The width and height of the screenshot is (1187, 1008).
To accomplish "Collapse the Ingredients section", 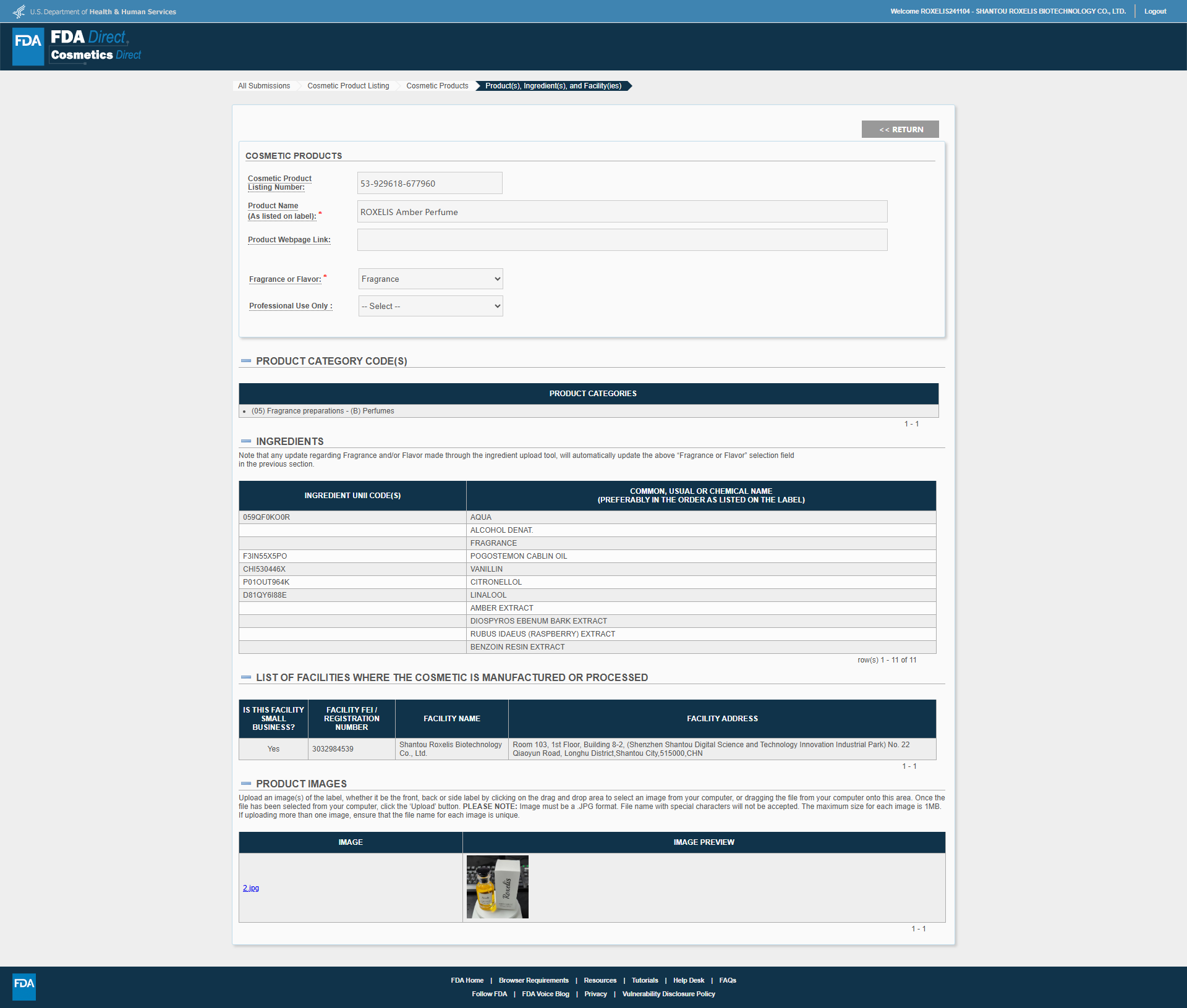I will click(x=246, y=441).
